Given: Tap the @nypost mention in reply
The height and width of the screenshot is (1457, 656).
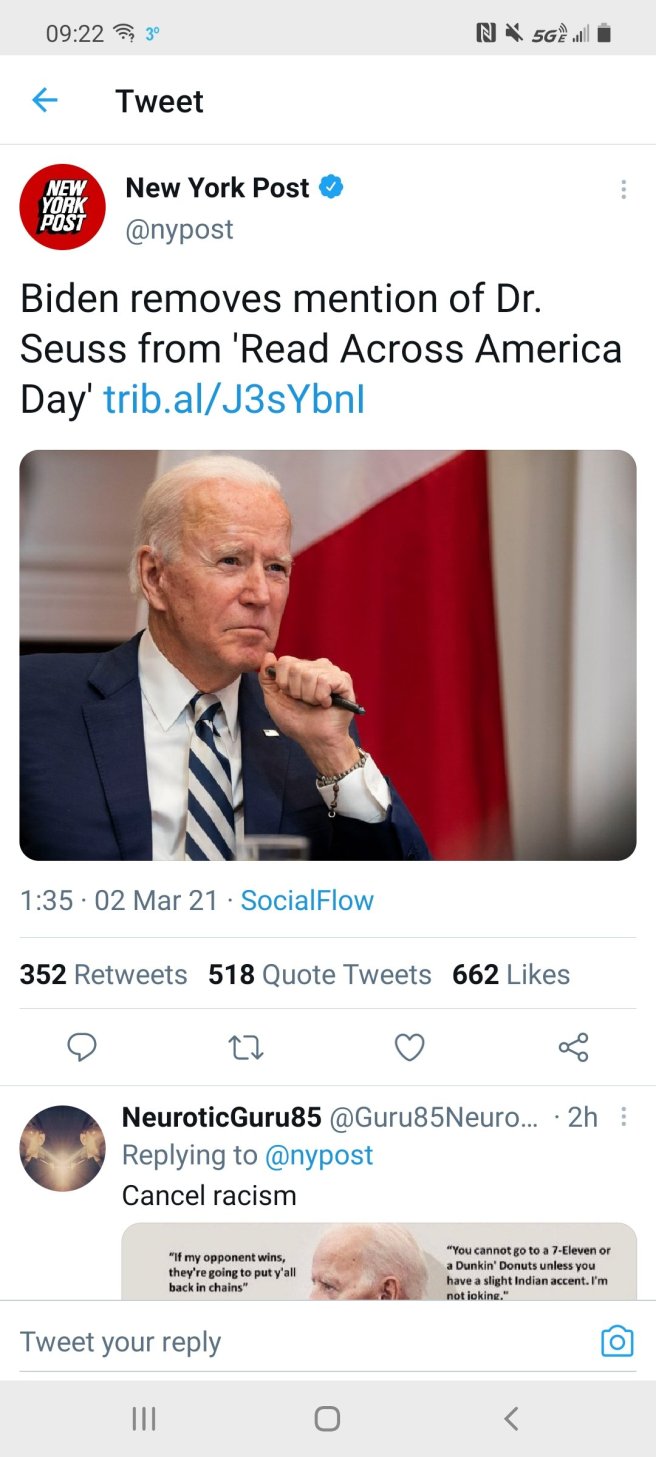Looking at the screenshot, I should (x=318, y=1155).
